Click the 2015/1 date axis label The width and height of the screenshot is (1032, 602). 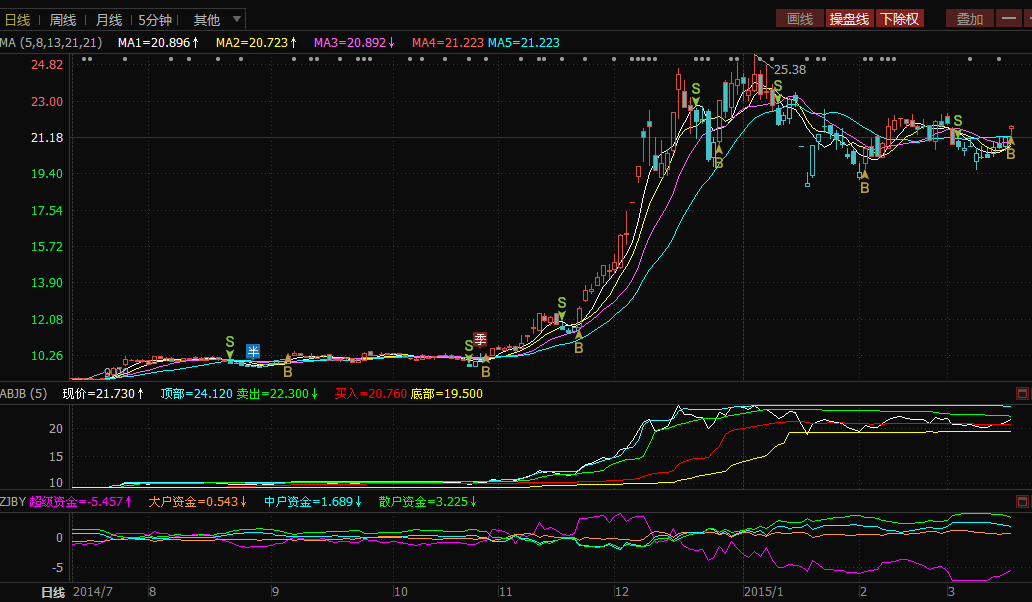point(763,591)
